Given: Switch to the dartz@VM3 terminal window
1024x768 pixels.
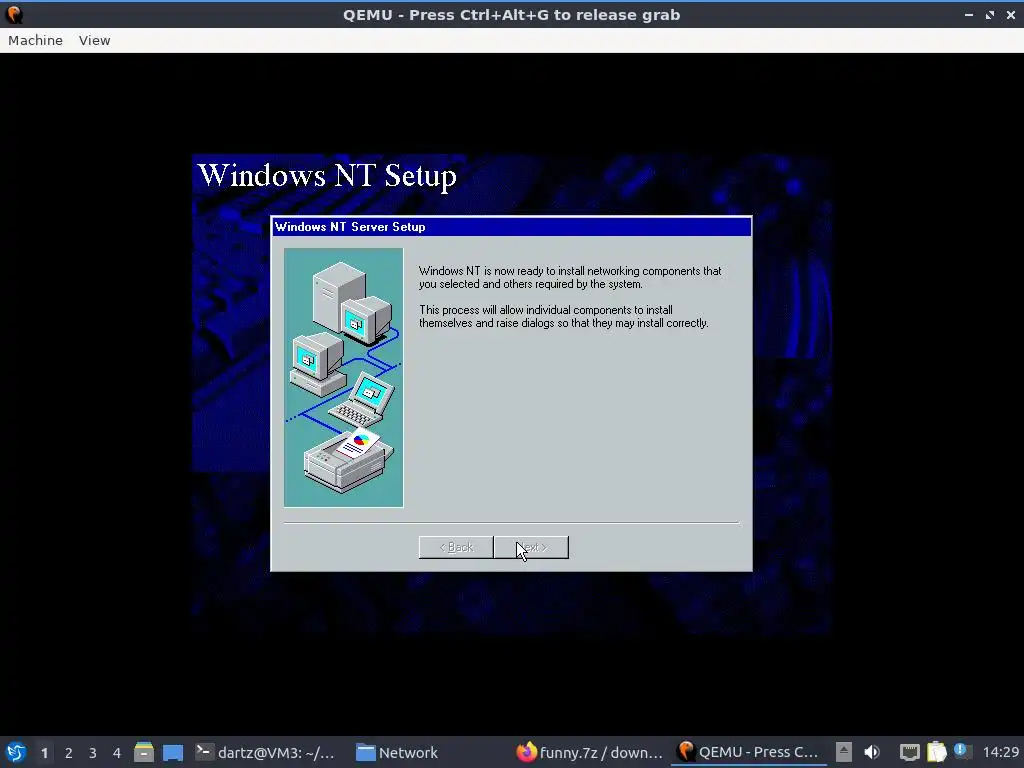Looking at the screenshot, I should coord(265,752).
